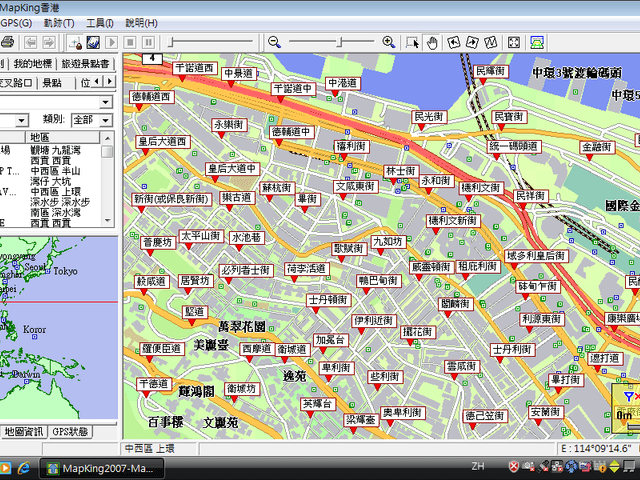This screenshot has width=640, height=480.
Task: Select the 中西區 上環 row in the list
Action: [x=56, y=191]
